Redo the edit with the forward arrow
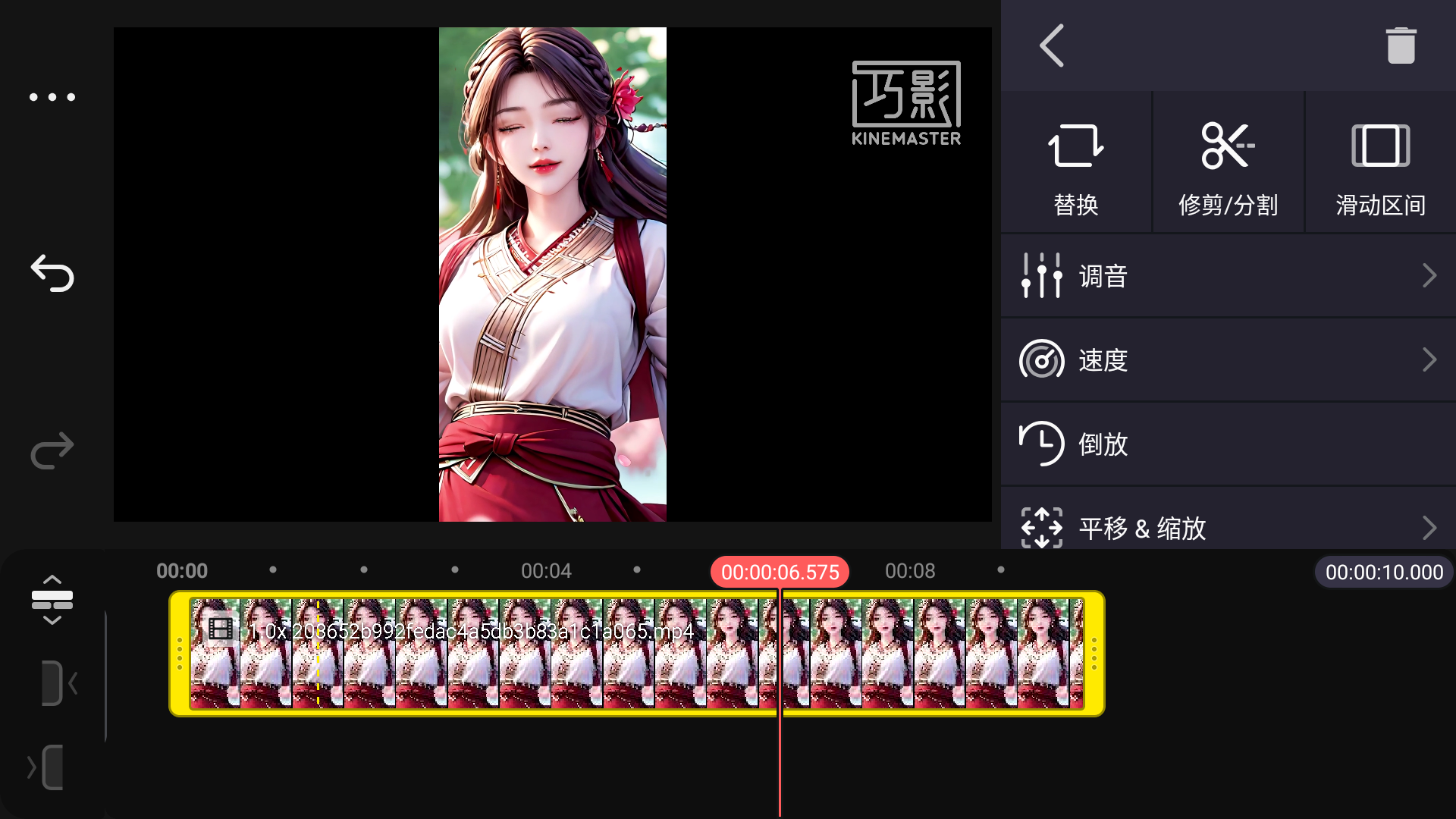Viewport: 1456px width, 819px height. 52,451
